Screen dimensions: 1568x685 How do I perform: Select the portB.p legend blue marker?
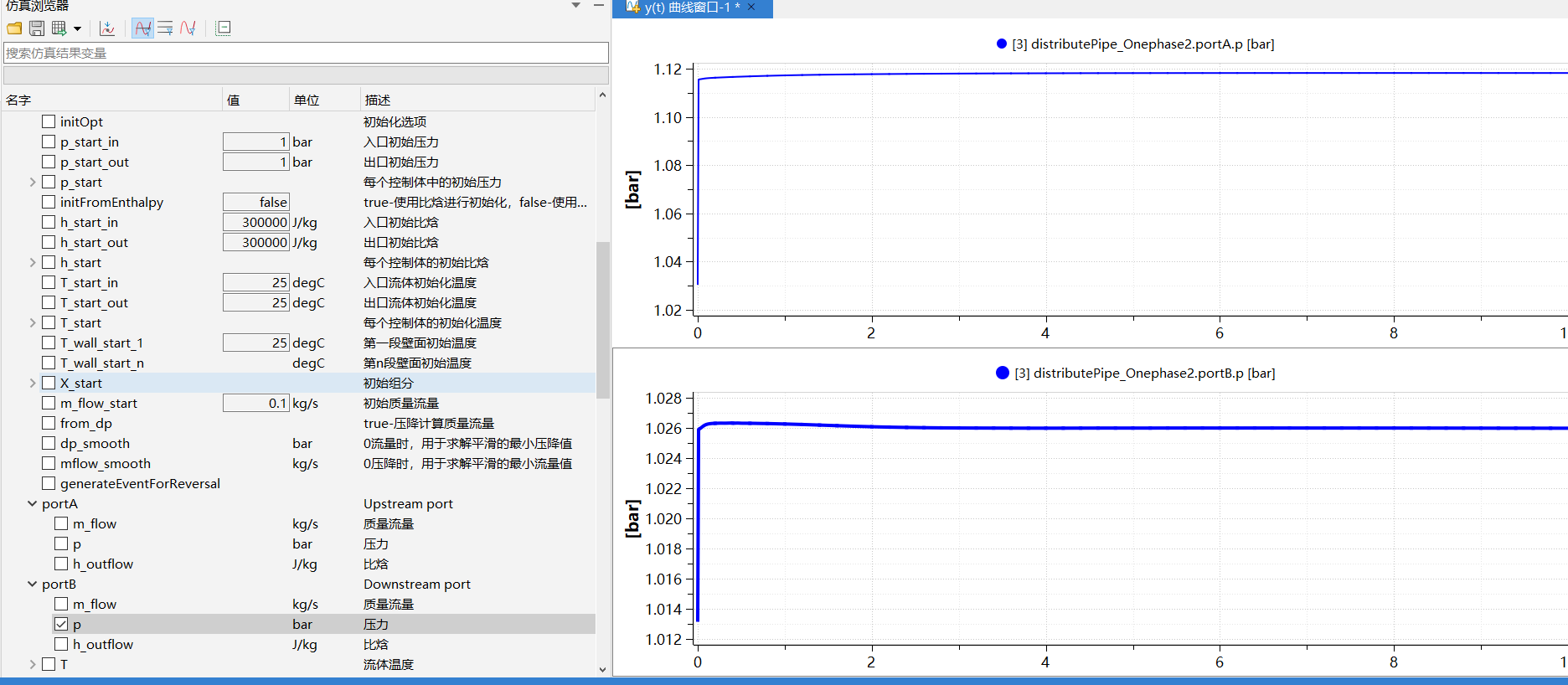[1003, 373]
